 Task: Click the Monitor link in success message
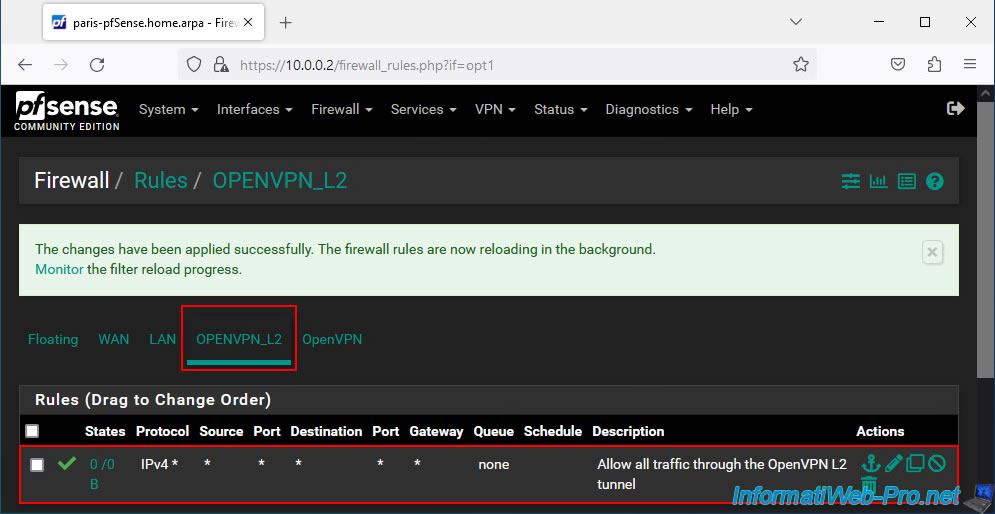click(x=59, y=269)
